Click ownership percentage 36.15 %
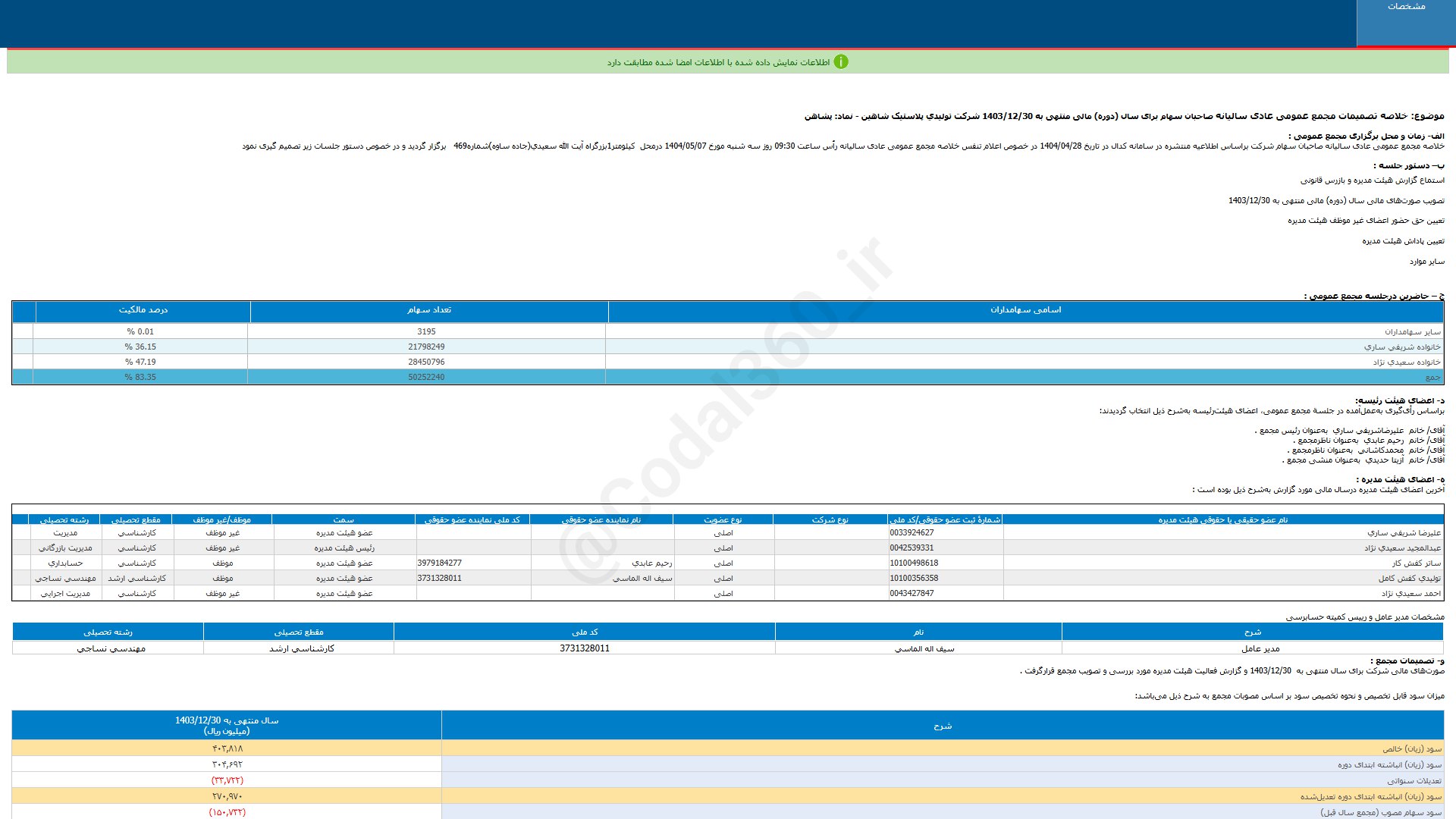This screenshot has height=819, width=1456. pyautogui.click(x=140, y=347)
